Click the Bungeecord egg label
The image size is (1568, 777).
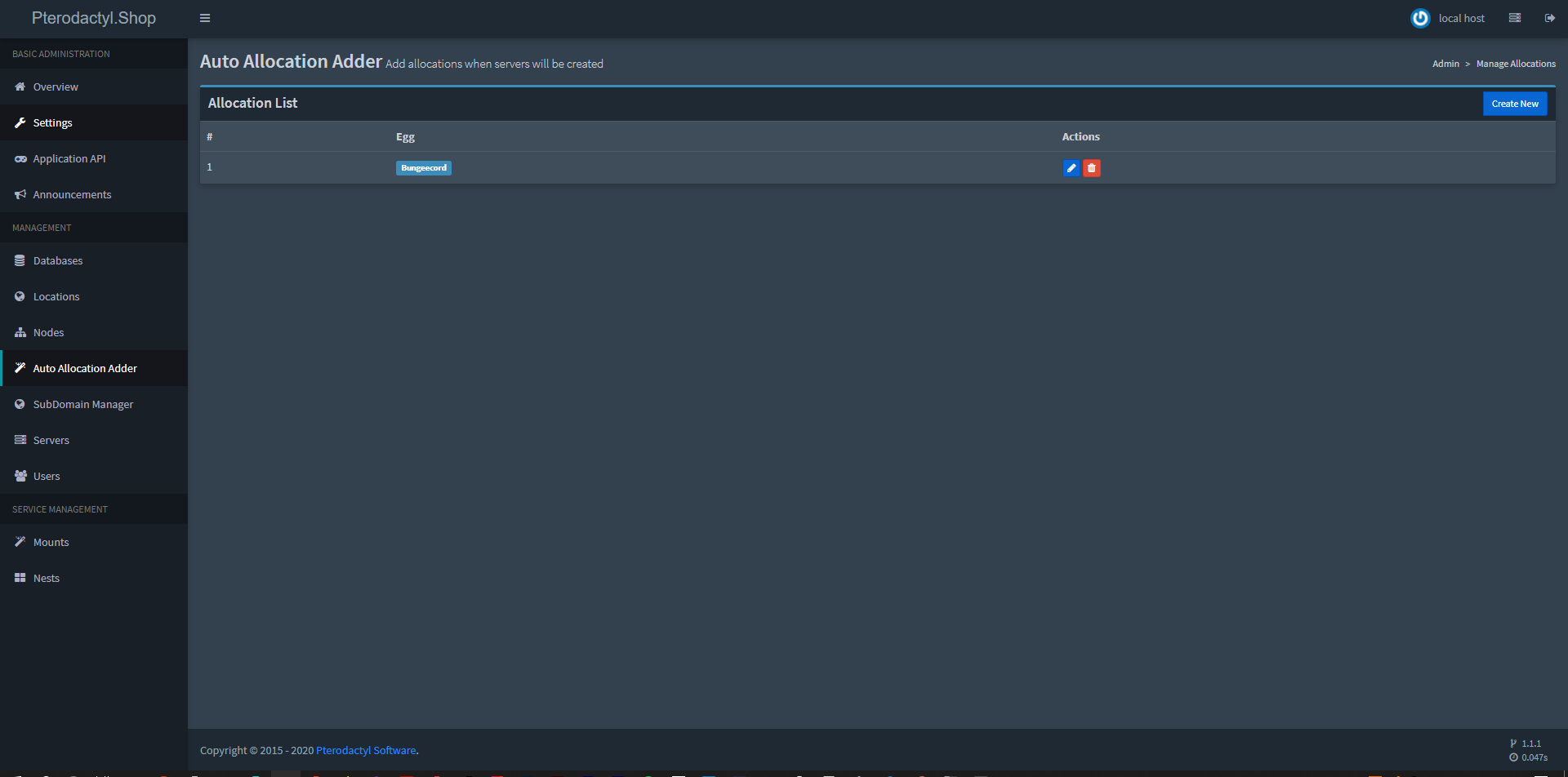[x=423, y=168]
